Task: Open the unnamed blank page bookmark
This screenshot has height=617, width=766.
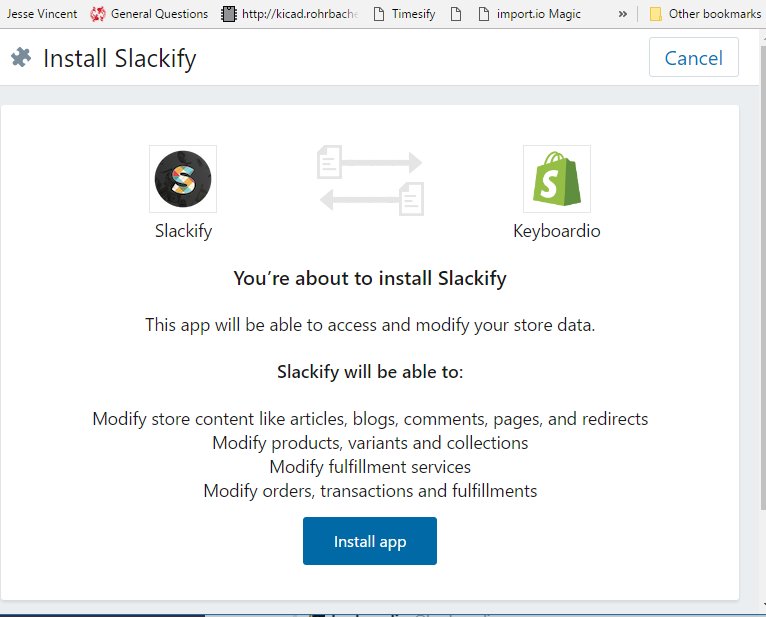Action: (456, 14)
